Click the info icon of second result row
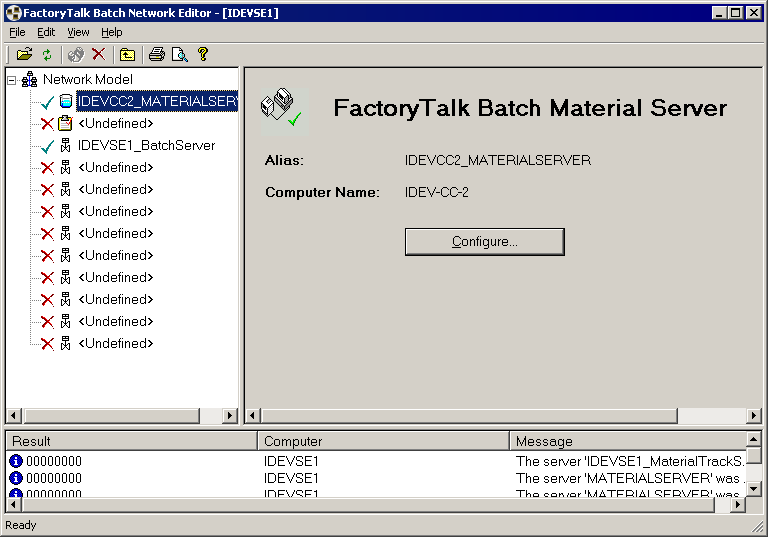 pyautogui.click(x=16, y=478)
